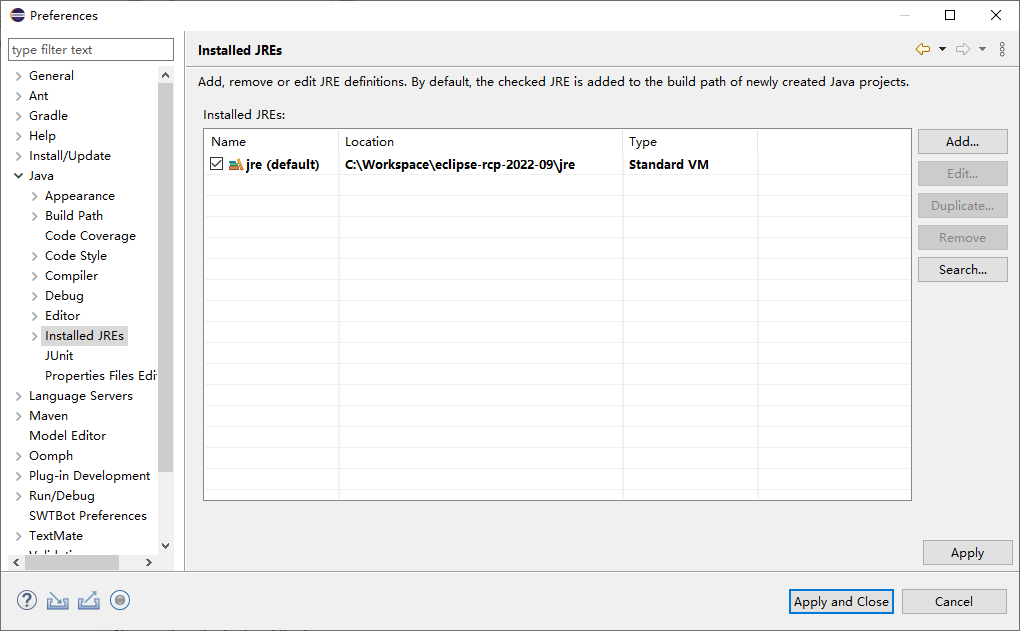1020x631 pixels.
Task: Open the Appearance preference page
Action: tap(80, 196)
